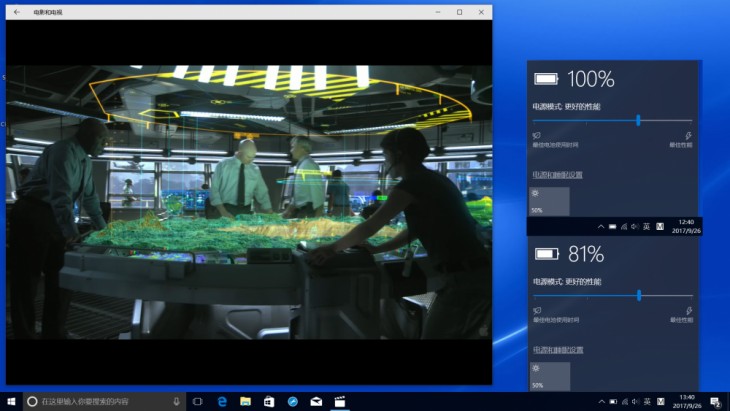Open File Explorer from the taskbar
The image size is (730, 411).
(x=245, y=401)
